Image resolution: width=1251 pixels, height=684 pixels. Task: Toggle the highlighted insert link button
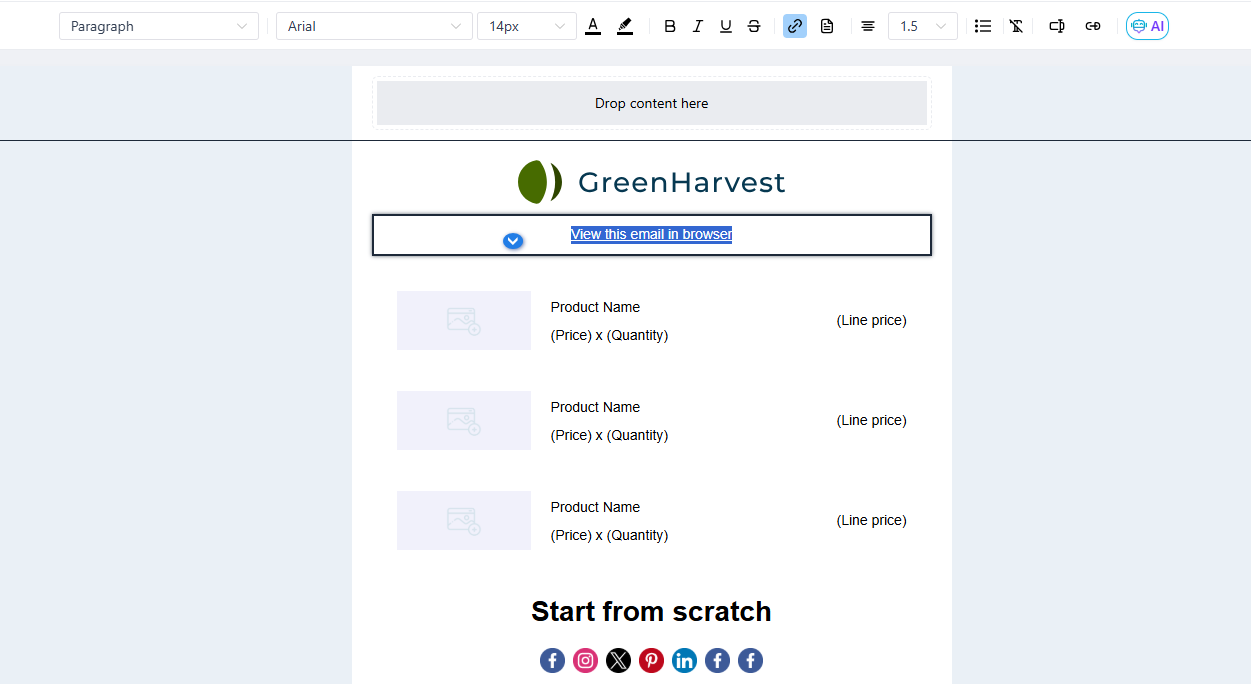tap(795, 26)
